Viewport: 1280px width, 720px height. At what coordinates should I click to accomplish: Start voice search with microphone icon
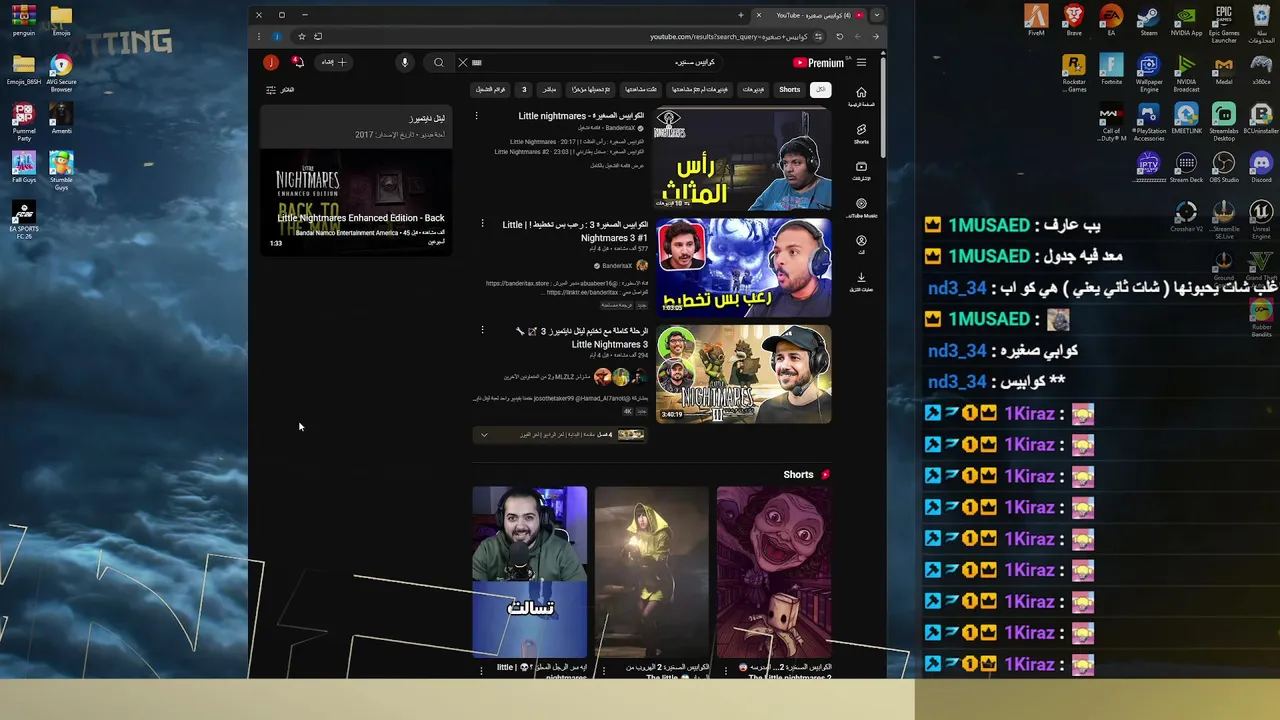(x=405, y=63)
